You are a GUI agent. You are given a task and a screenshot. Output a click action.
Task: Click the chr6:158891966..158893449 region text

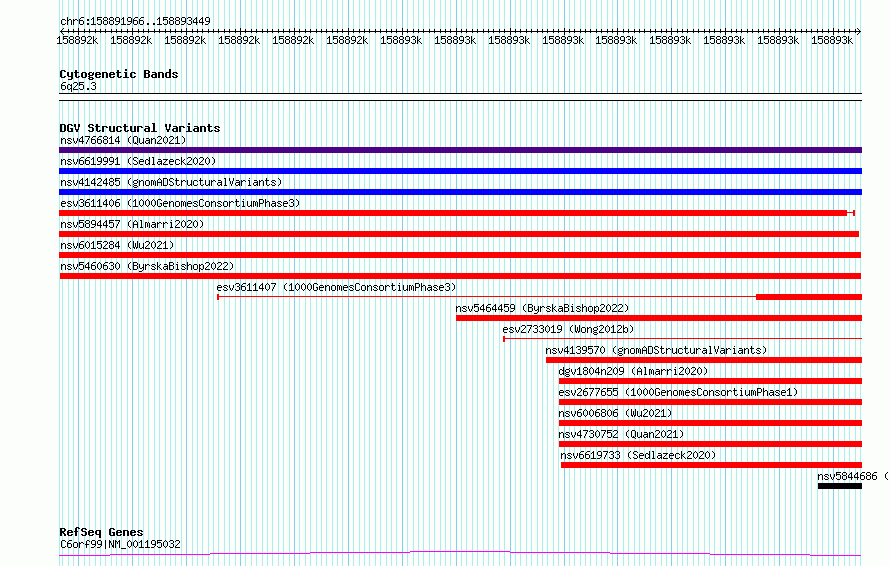click(135, 21)
